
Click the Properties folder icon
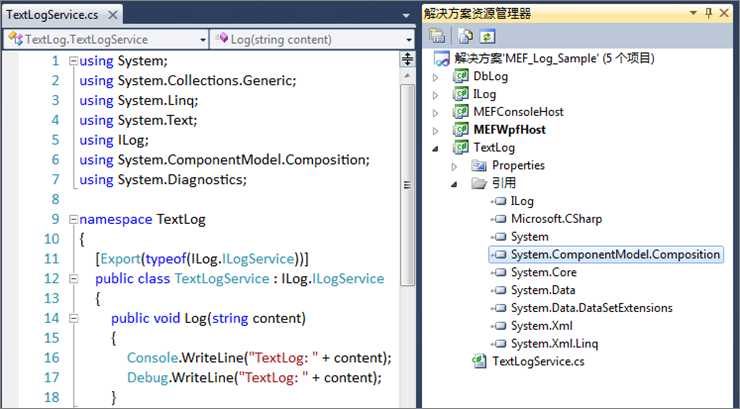pyautogui.click(x=479, y=165)
